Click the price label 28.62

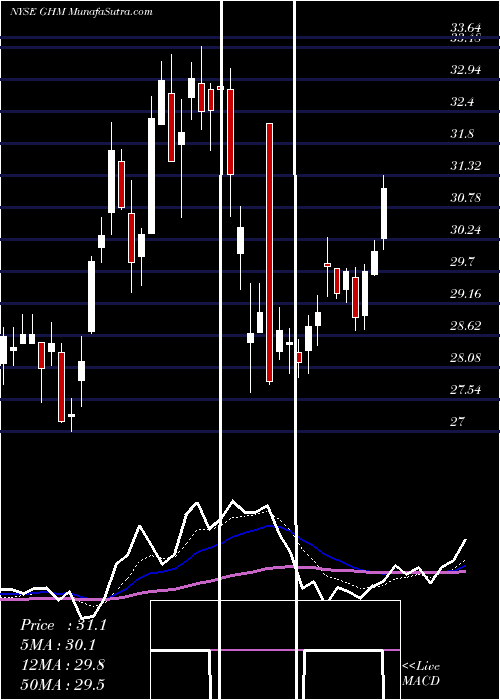click(x=466, y=326)
